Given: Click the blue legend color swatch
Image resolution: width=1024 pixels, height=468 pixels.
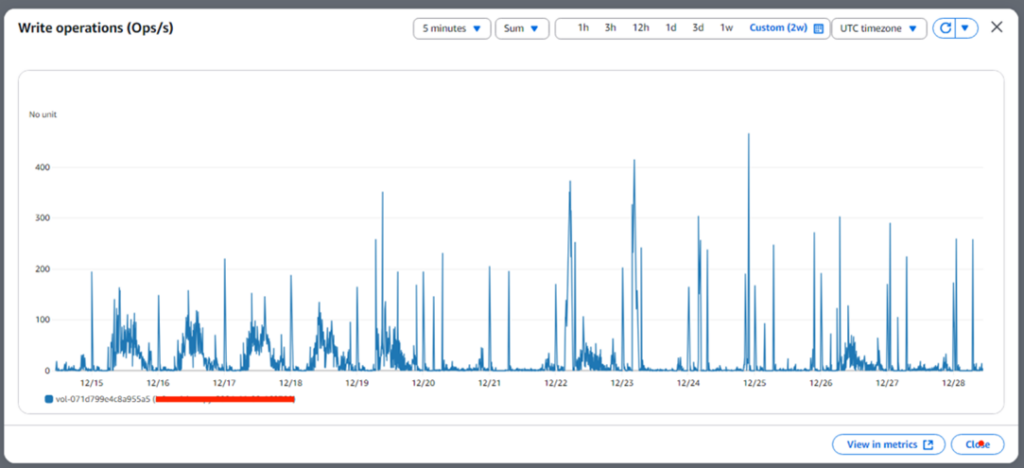Looking at the screenshot, I should point(48,399).
